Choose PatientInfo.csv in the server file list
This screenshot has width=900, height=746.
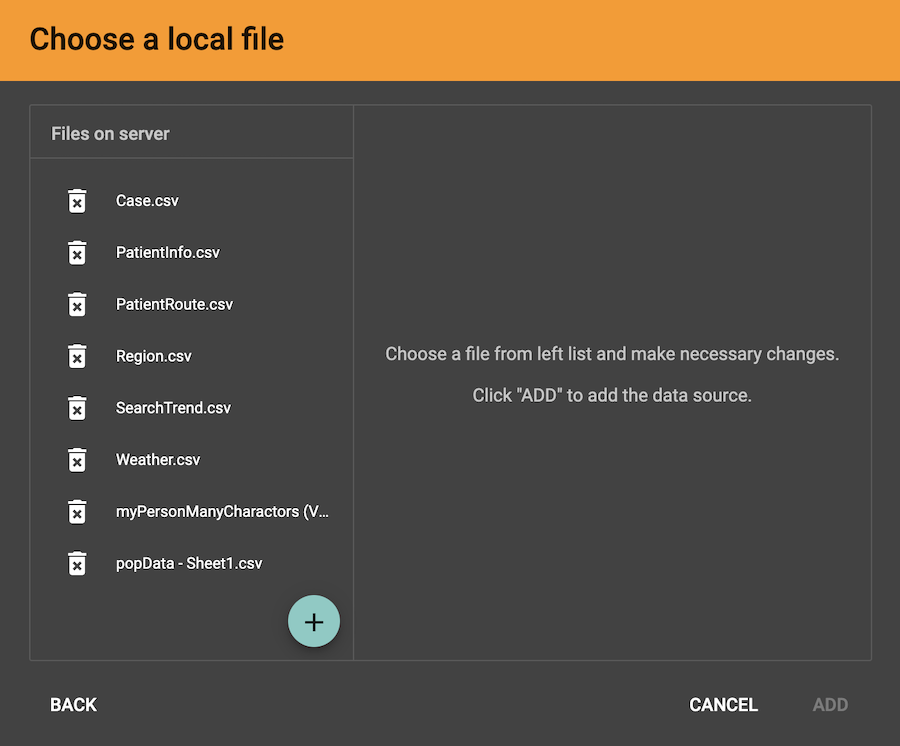pos(168,253)
